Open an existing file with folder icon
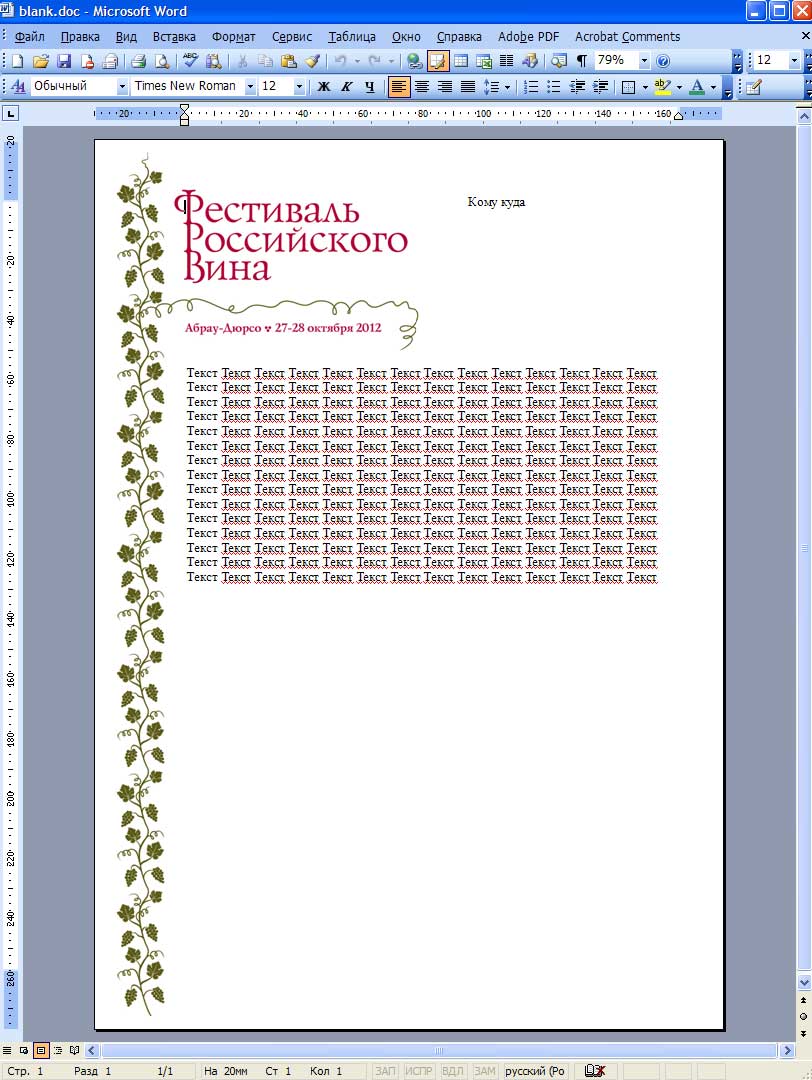 pyautogui.click(x=41, y=61)
